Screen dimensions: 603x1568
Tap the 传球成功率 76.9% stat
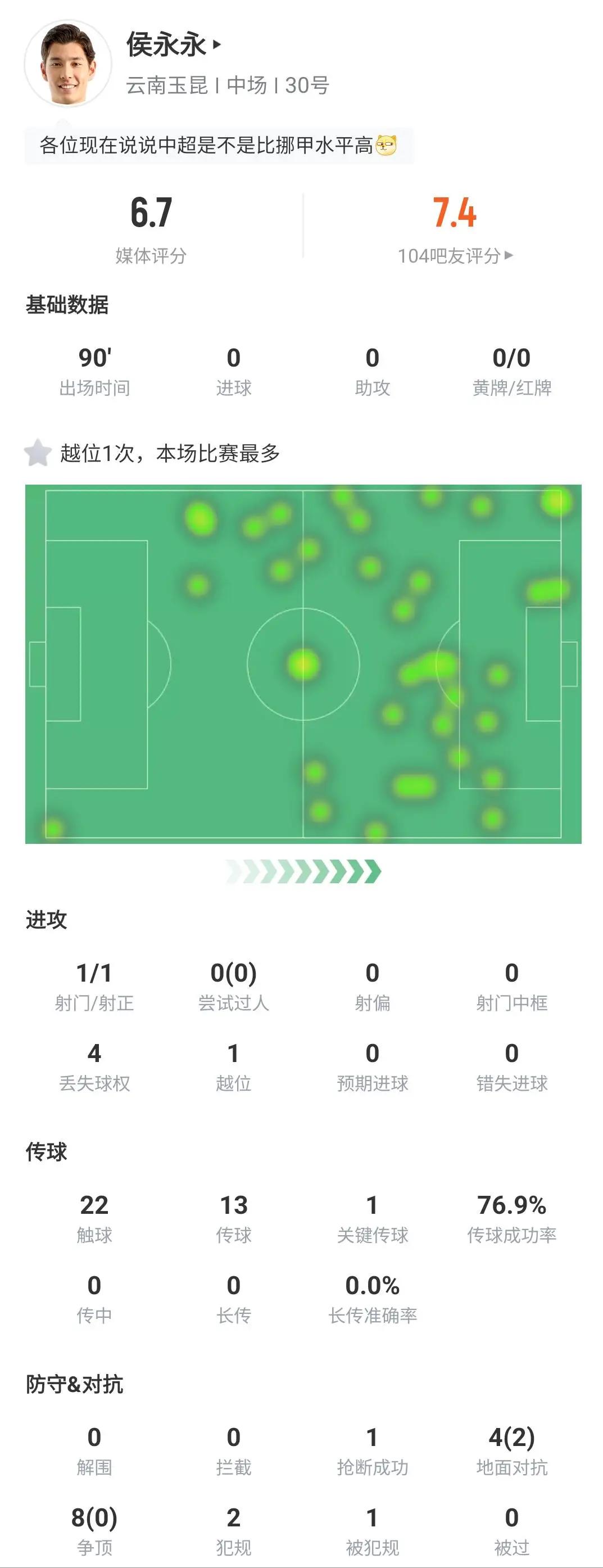tap(512, 1219)
